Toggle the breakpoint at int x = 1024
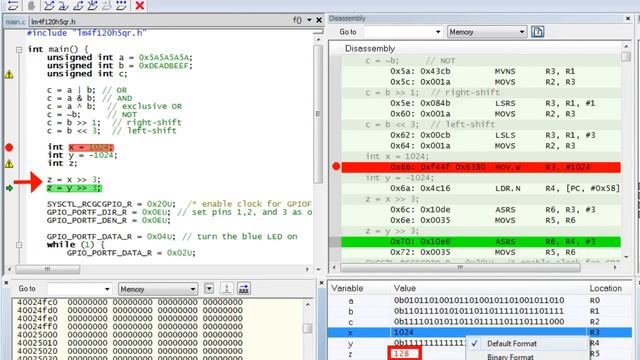This screenshot has width=640, height=360. click(9, 147)
